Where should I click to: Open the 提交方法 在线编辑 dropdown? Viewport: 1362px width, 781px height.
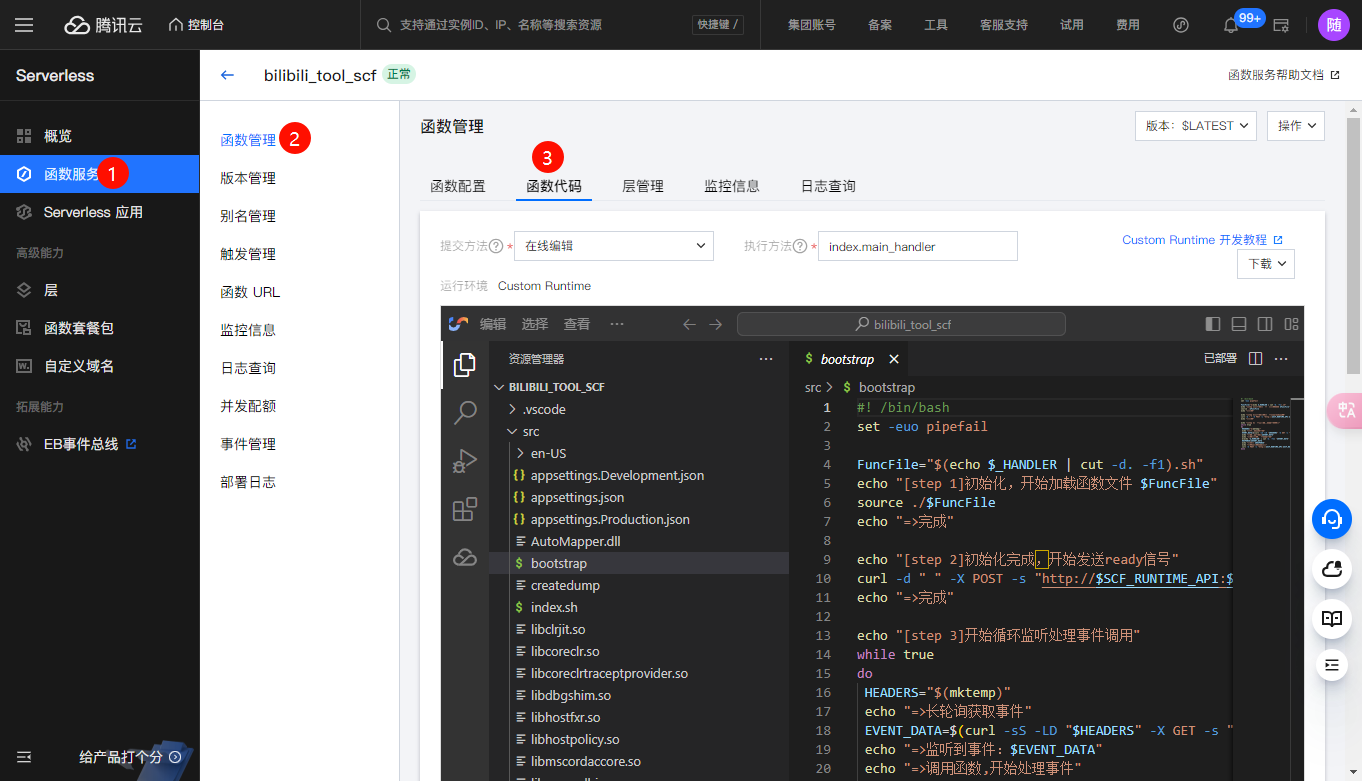[614, 246]
